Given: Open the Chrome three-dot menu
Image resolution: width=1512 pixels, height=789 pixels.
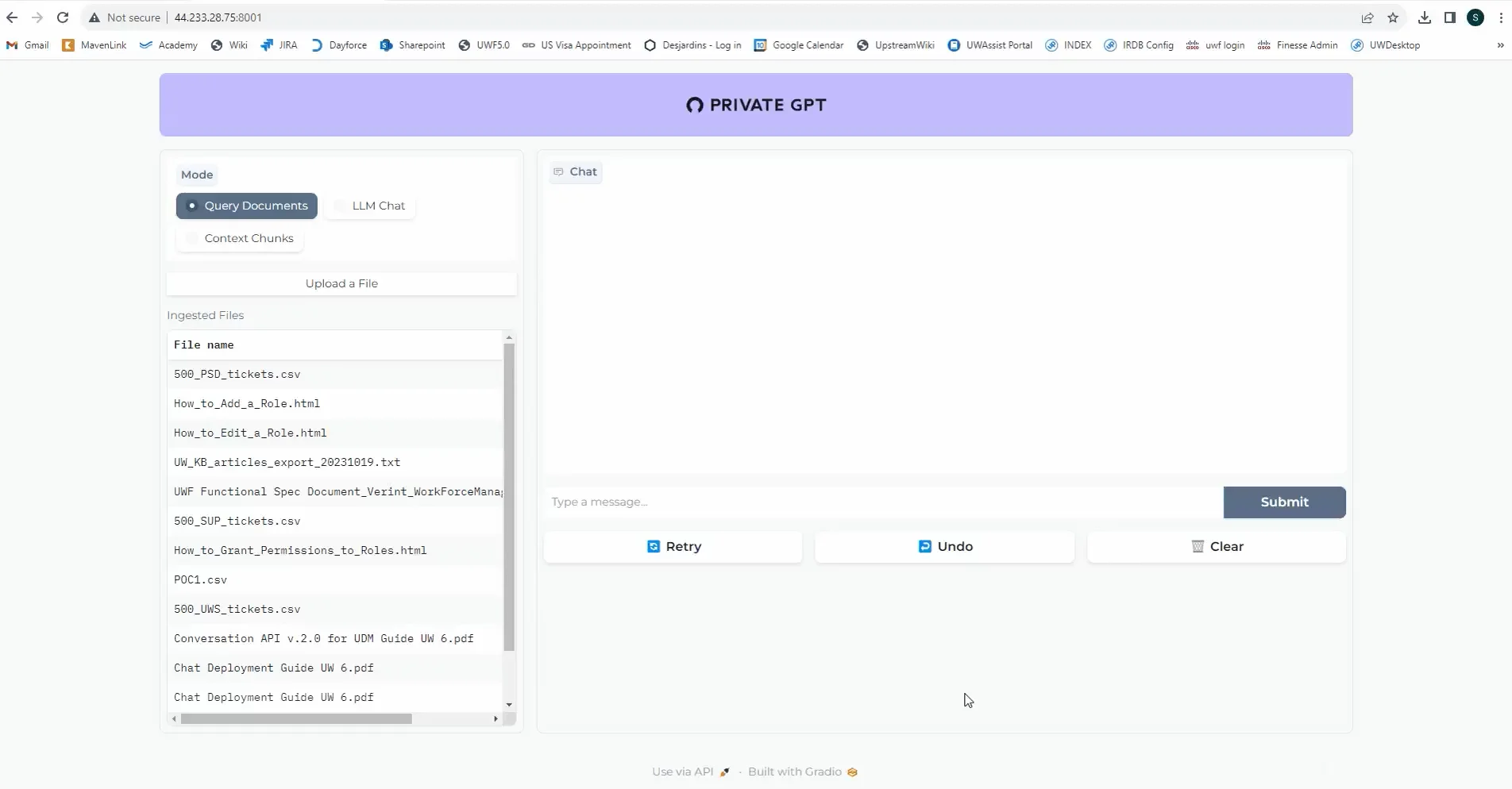Looking at the screenshot, I should tap(1500, 17).
